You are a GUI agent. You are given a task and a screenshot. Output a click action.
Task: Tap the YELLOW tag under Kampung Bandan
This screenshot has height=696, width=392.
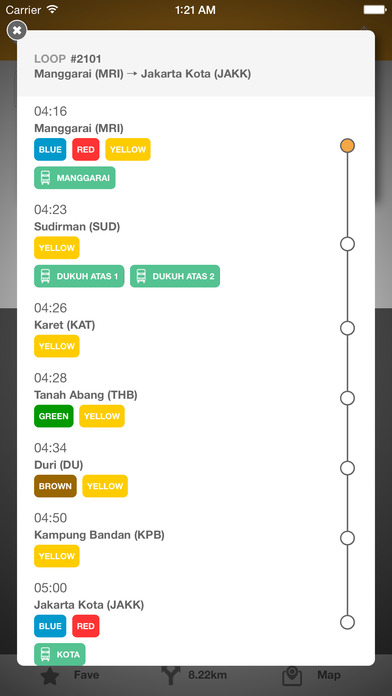57,556
